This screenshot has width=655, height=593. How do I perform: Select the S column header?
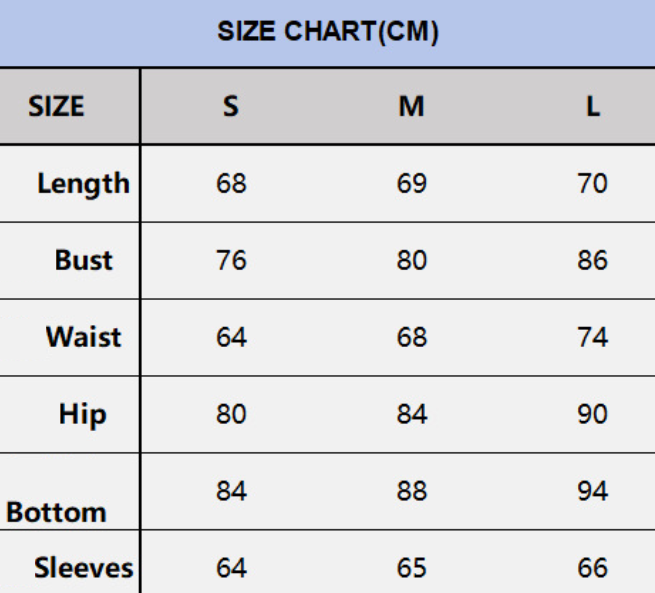pos(231,106)
